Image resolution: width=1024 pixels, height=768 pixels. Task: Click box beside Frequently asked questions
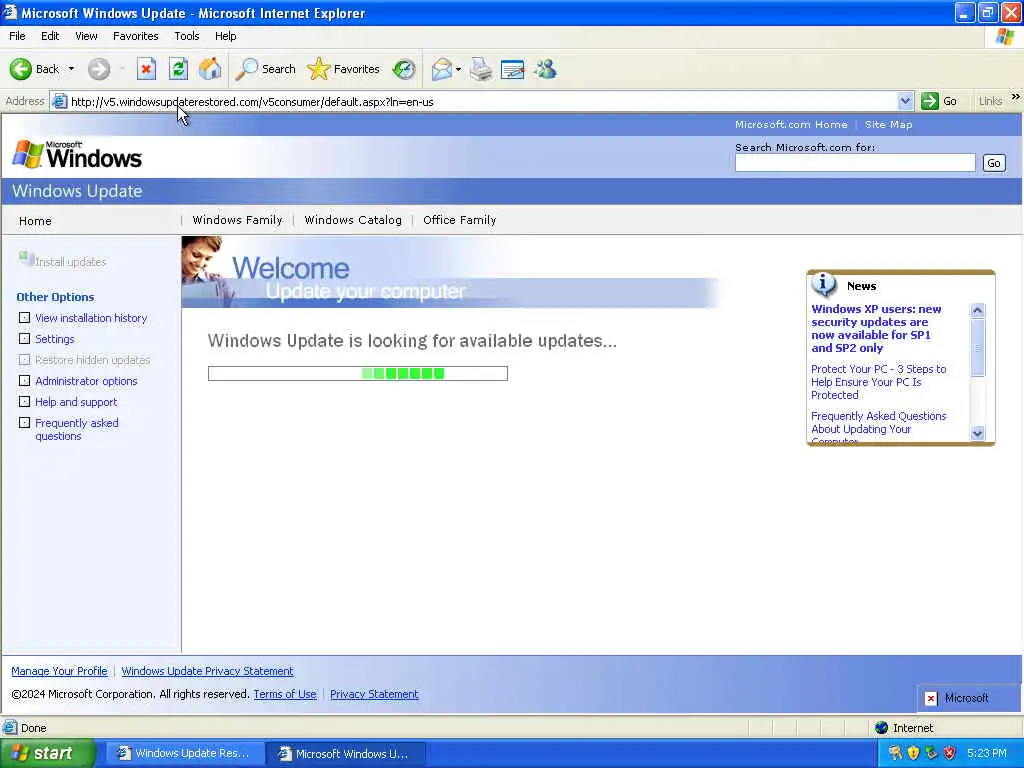coord(24,423)
